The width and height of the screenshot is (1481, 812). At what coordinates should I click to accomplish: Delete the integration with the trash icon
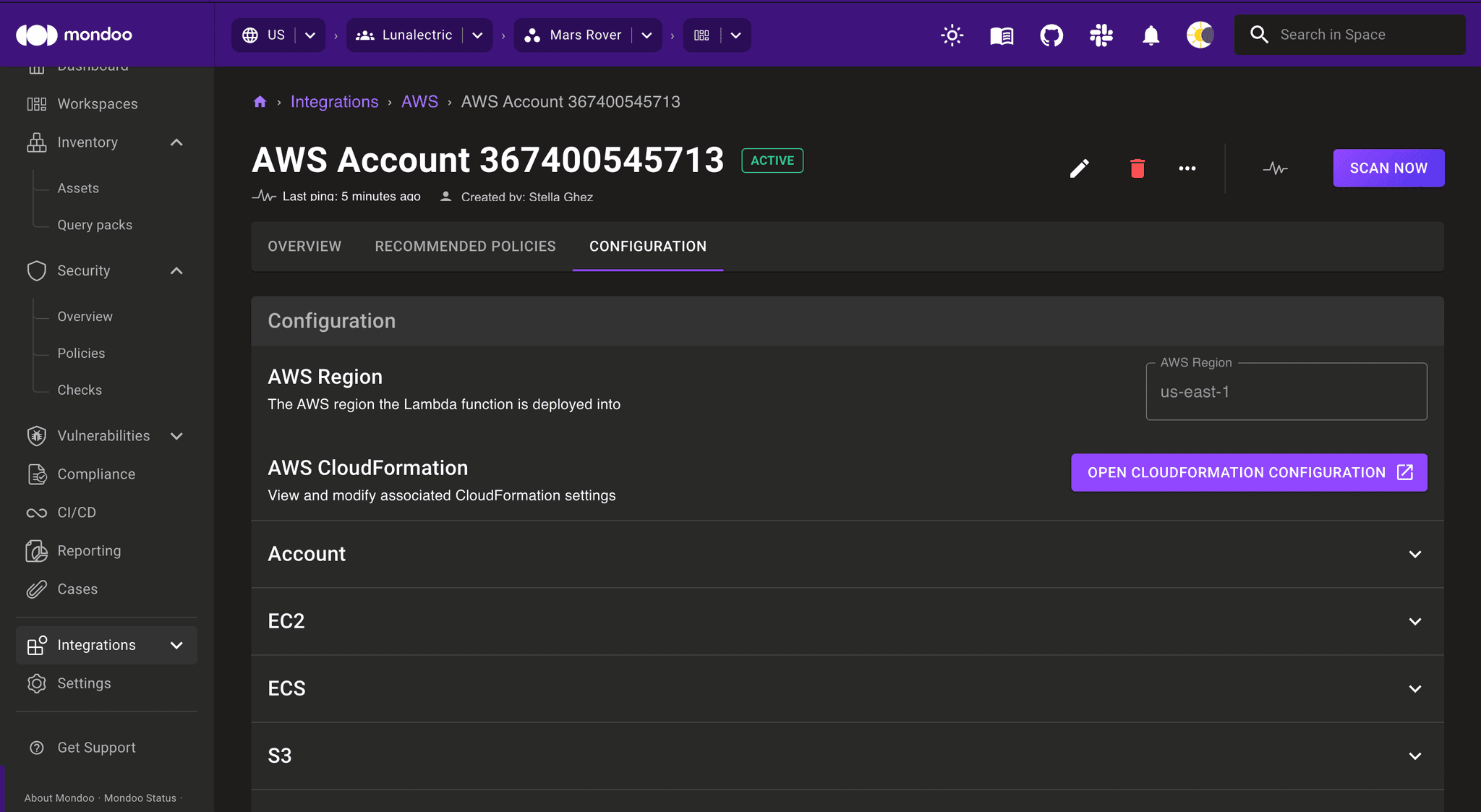1136,168
